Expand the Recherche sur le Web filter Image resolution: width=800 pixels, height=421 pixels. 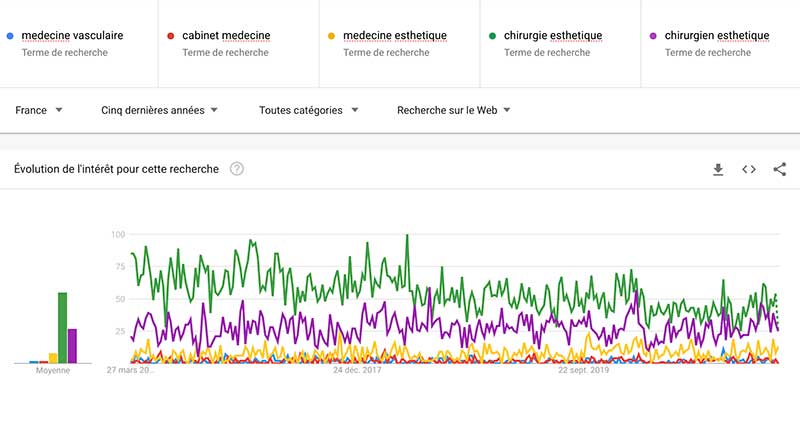pyautogui.click(x=453, y=110)
